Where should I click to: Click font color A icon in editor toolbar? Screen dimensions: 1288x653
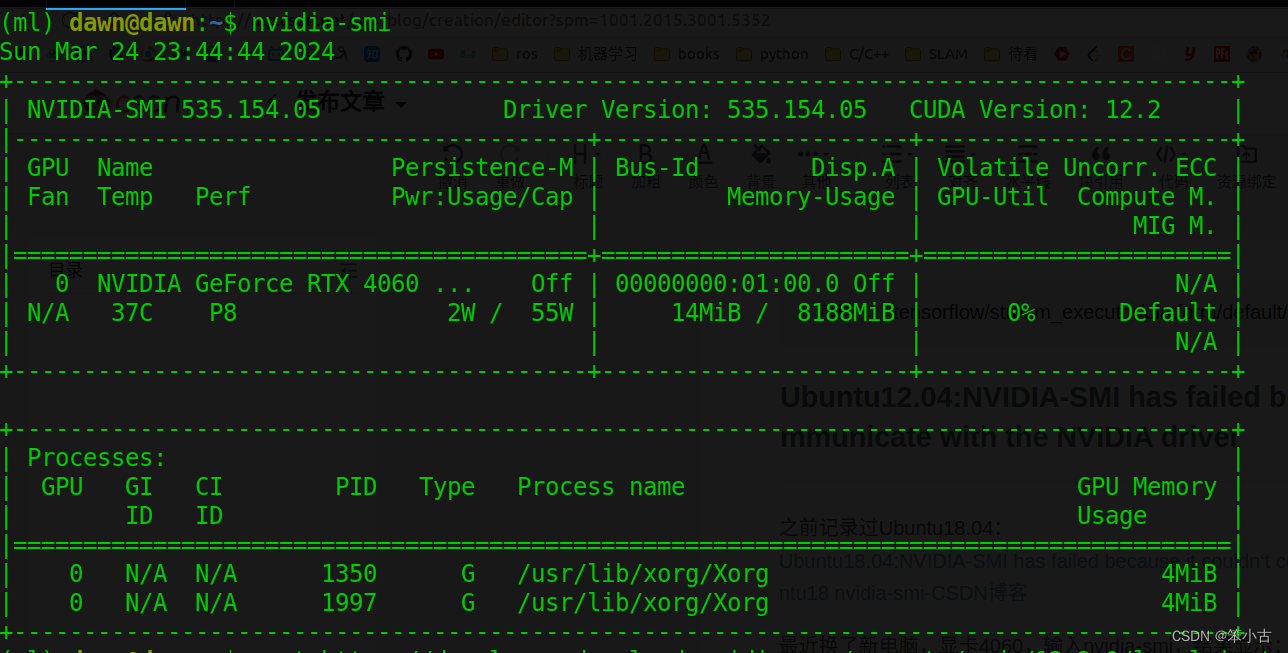[704, 155]
